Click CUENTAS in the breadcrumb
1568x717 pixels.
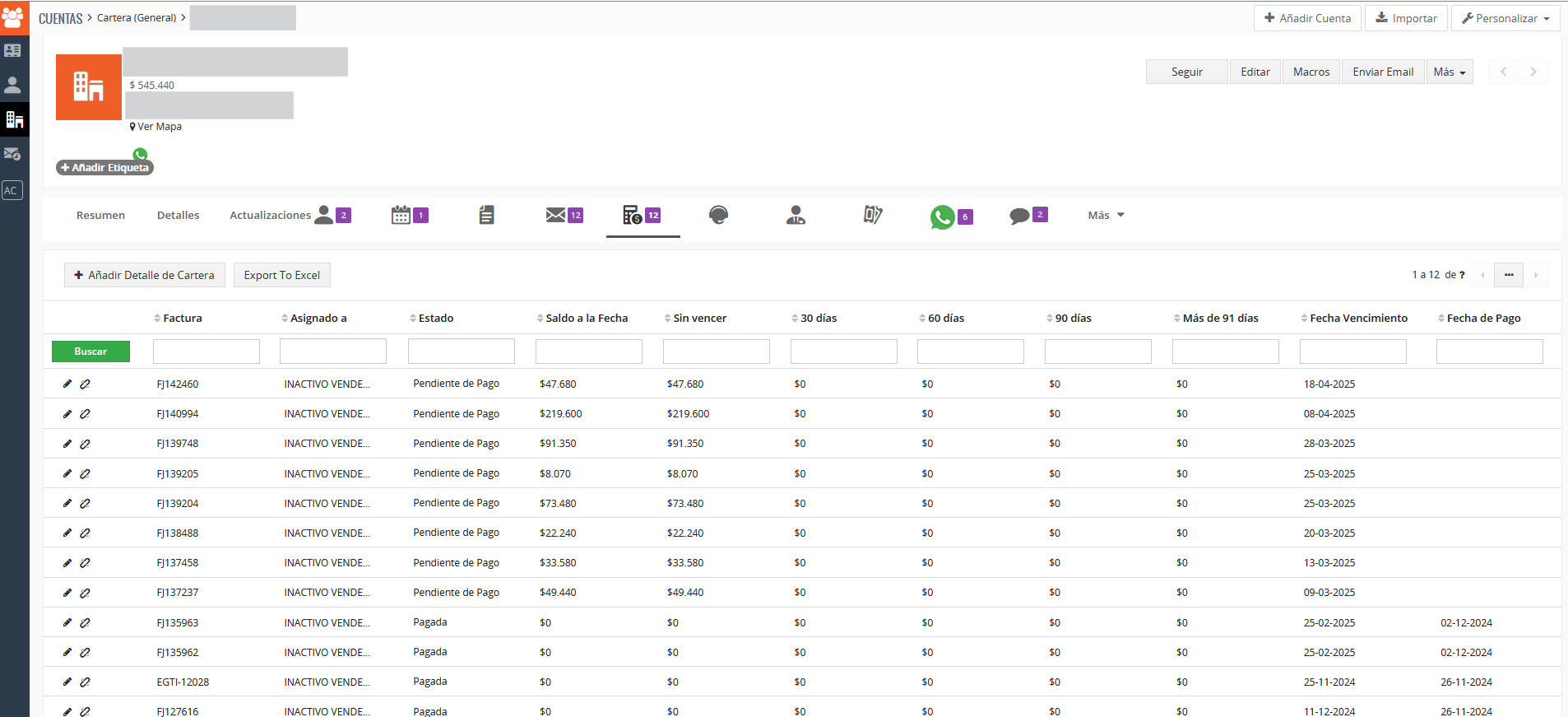coord(61,18)
